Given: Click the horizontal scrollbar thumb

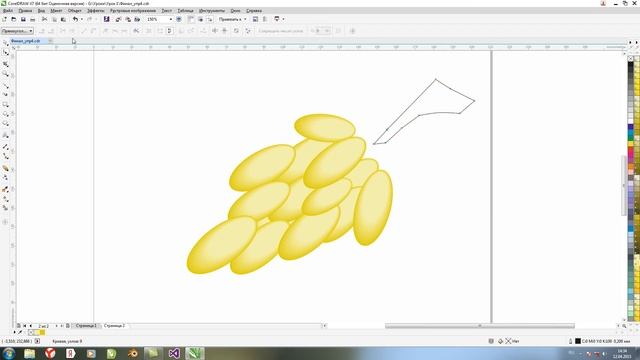Looking at the screenshot, I should pos(480,326).
